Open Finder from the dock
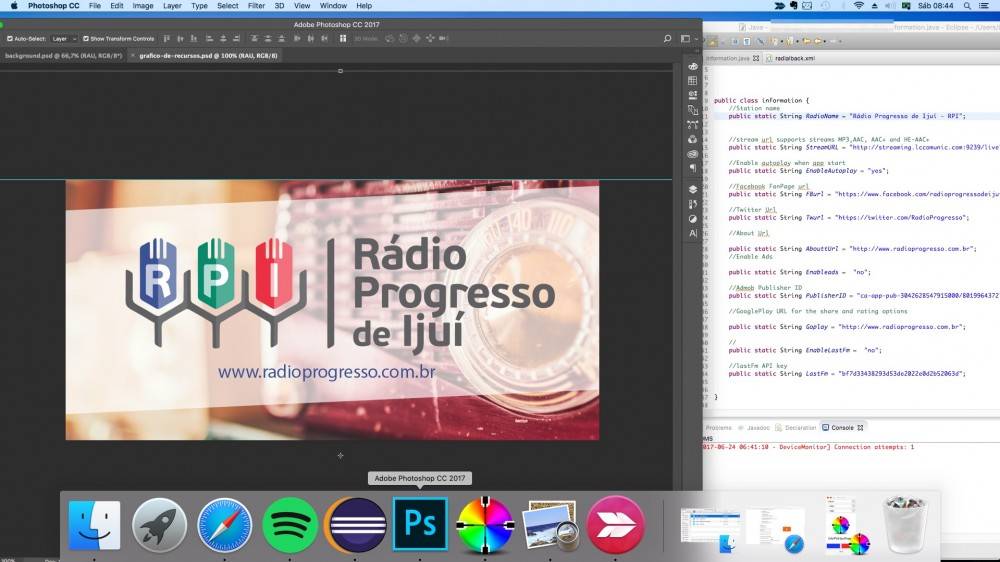This screenshot has height=562, width=1000. tap(94, 525)
